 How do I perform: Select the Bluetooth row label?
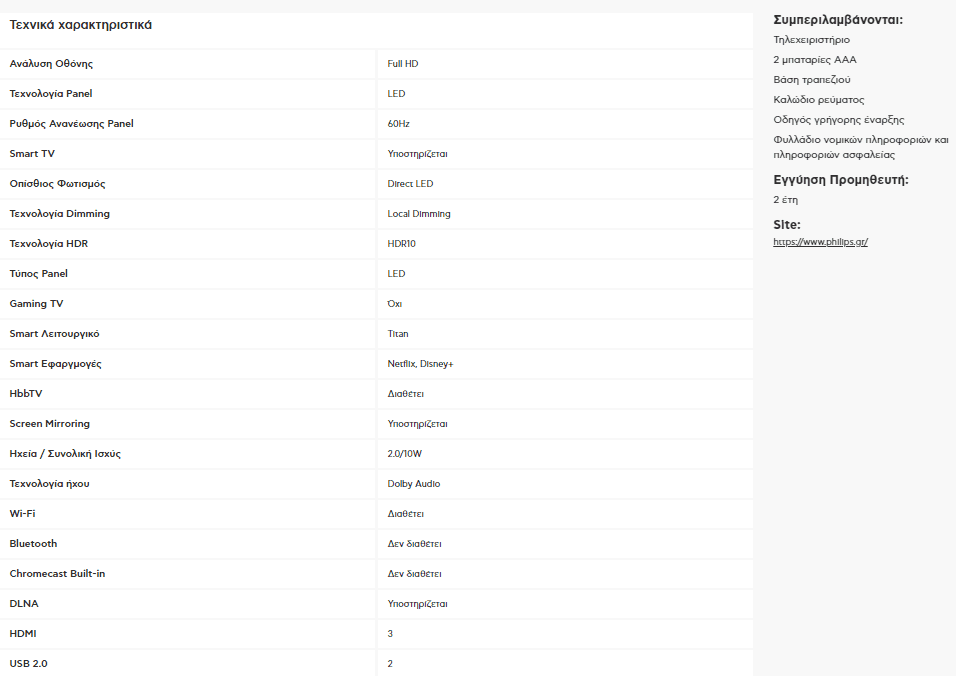pos(33,544)
